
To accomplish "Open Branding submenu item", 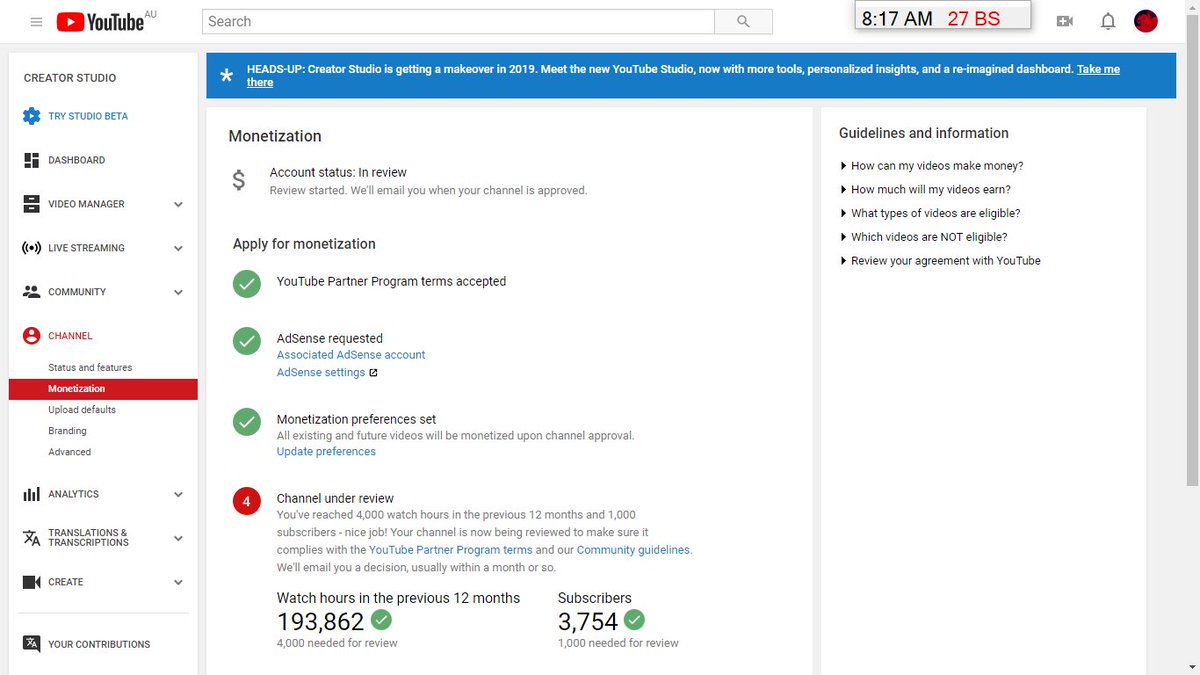I will click(x=67, y=431).
